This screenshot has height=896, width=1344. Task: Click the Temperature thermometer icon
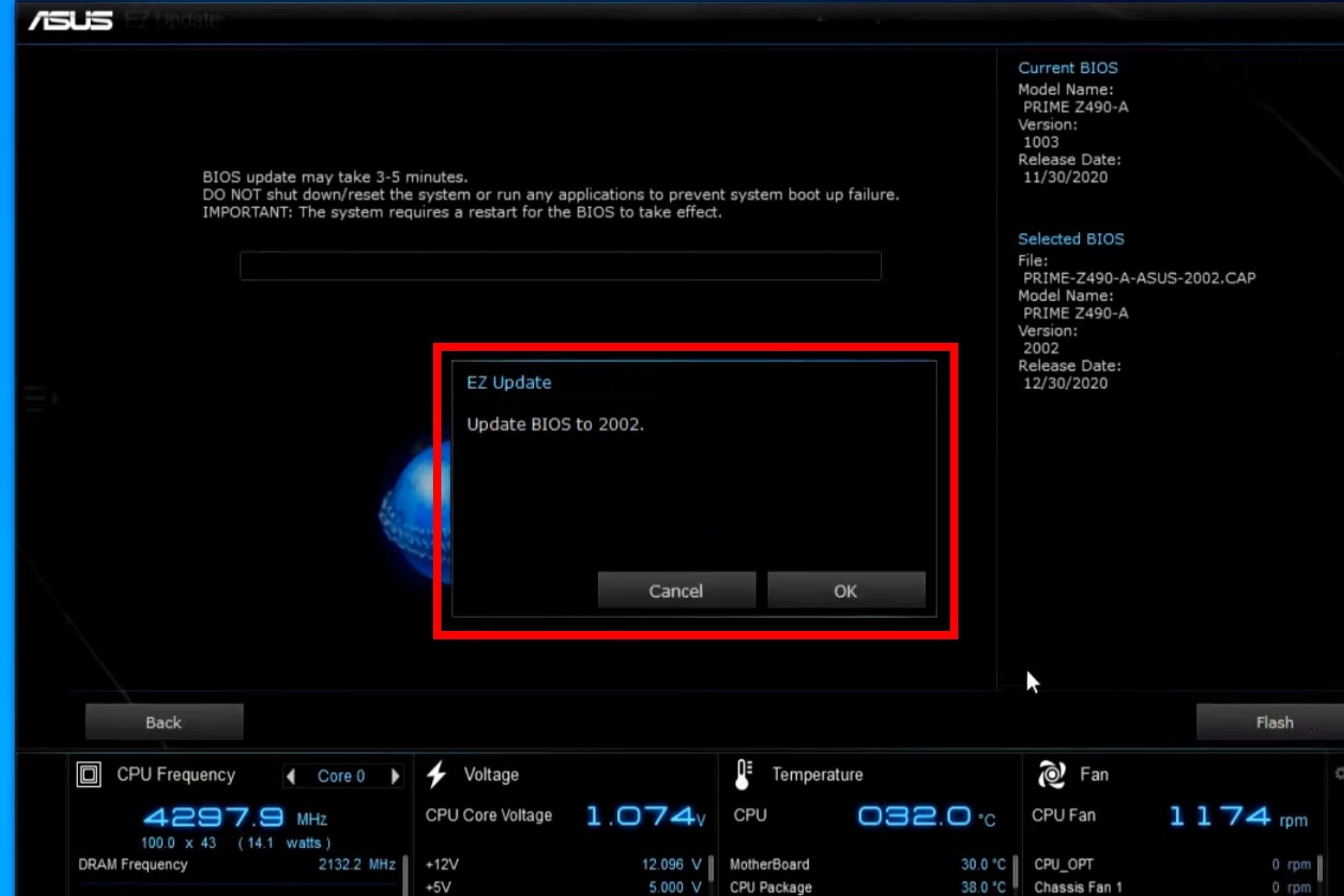tap(744, 774)
